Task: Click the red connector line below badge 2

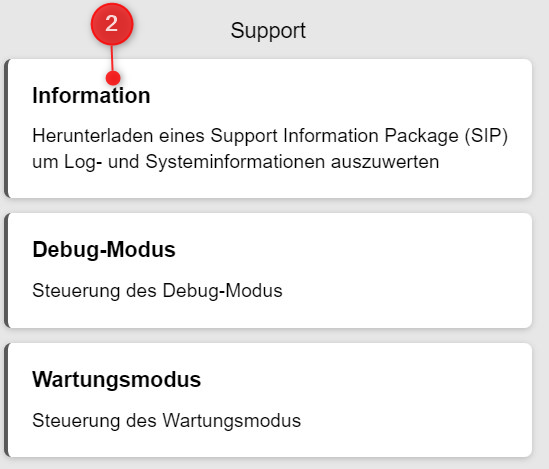Action: pyautogui.click(x=112, y=58)
